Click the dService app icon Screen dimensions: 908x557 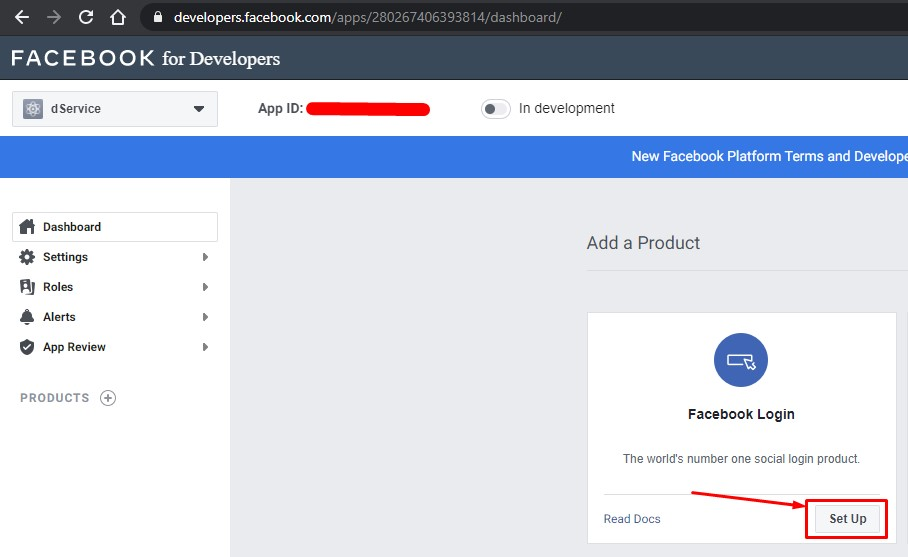point(33,109)
